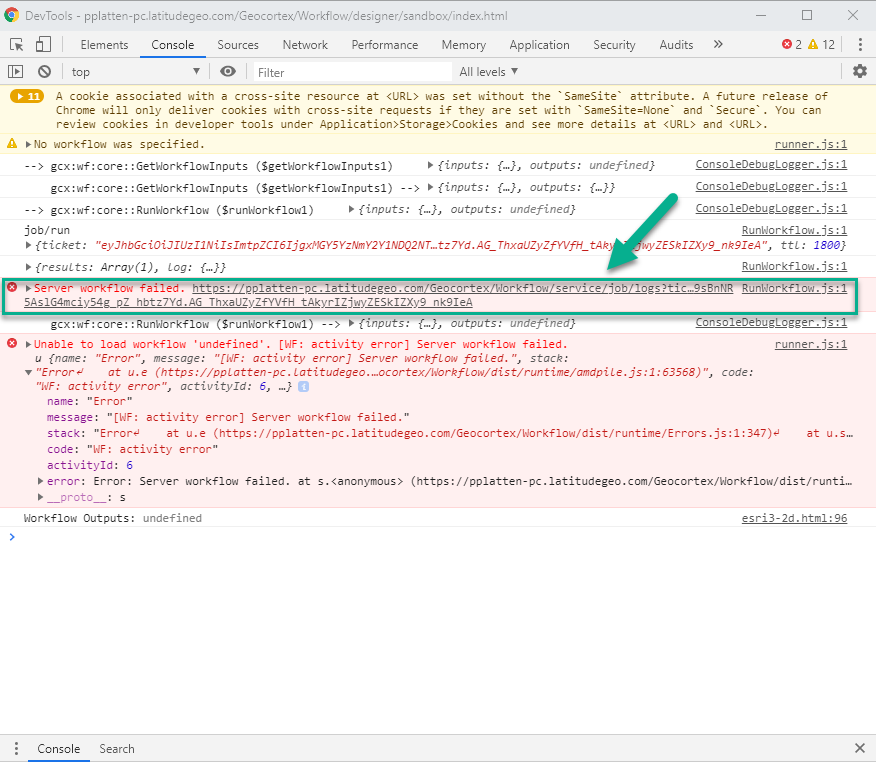This screenshot has height=762, width=876.
Task: Switch to the Sources tab
Action: (238, 45)
